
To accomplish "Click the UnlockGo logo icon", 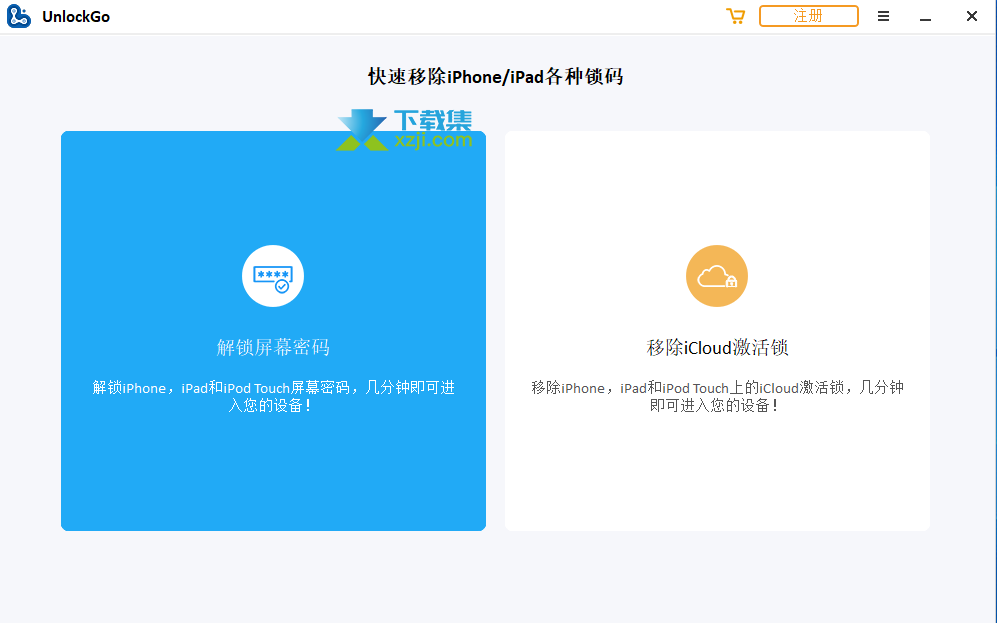I will tap(18, 17).
